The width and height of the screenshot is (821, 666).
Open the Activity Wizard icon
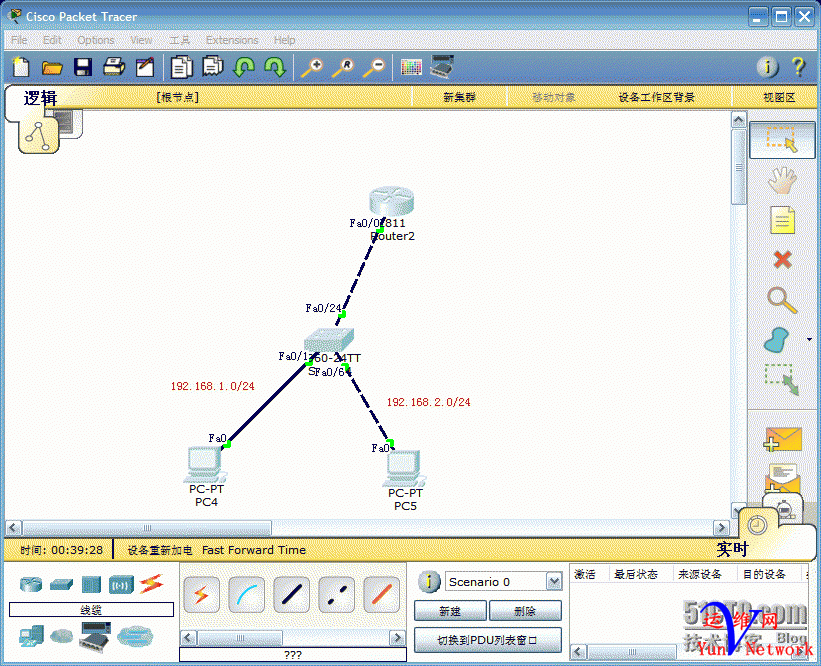(145, 67)
